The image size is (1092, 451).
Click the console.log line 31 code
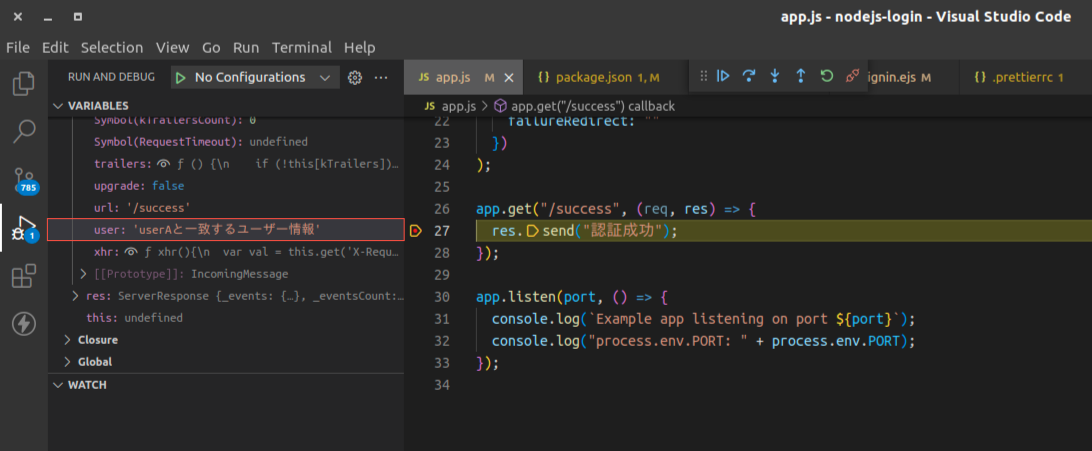point(703,319)
